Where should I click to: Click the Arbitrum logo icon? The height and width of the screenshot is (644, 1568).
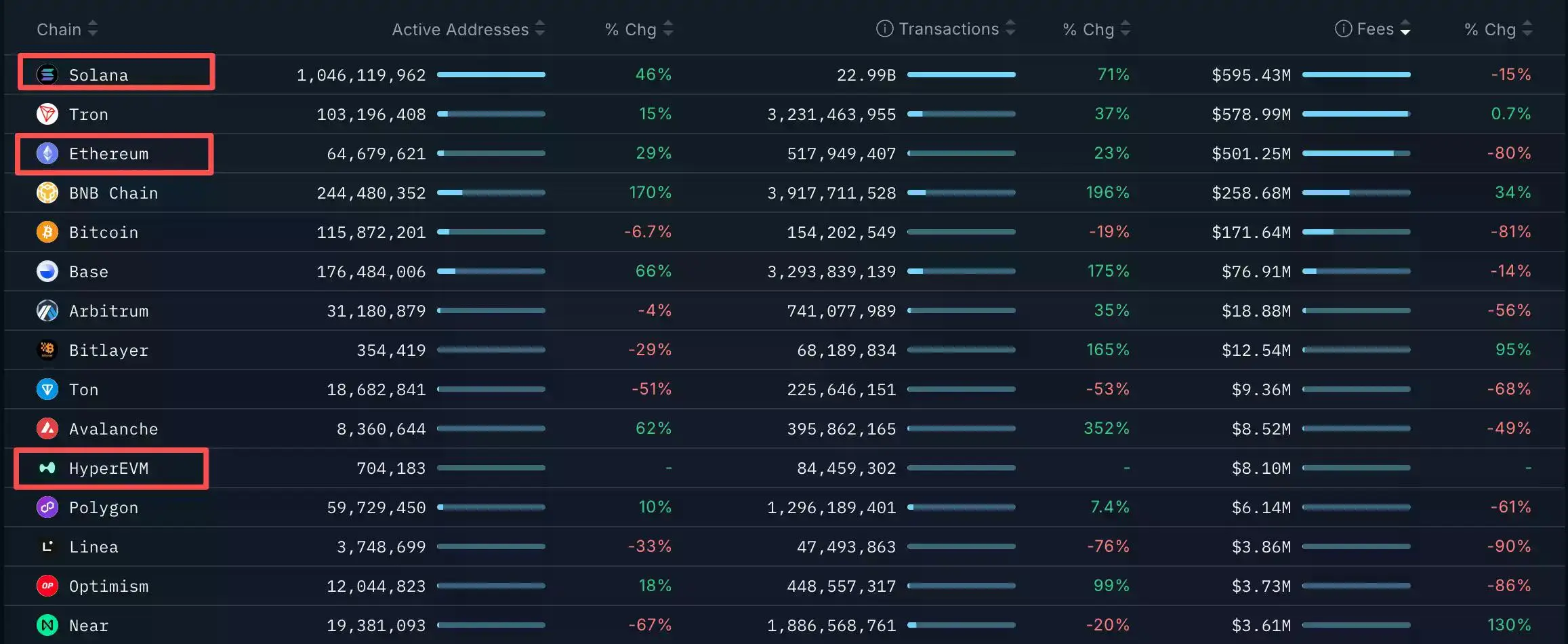(47, 310)
